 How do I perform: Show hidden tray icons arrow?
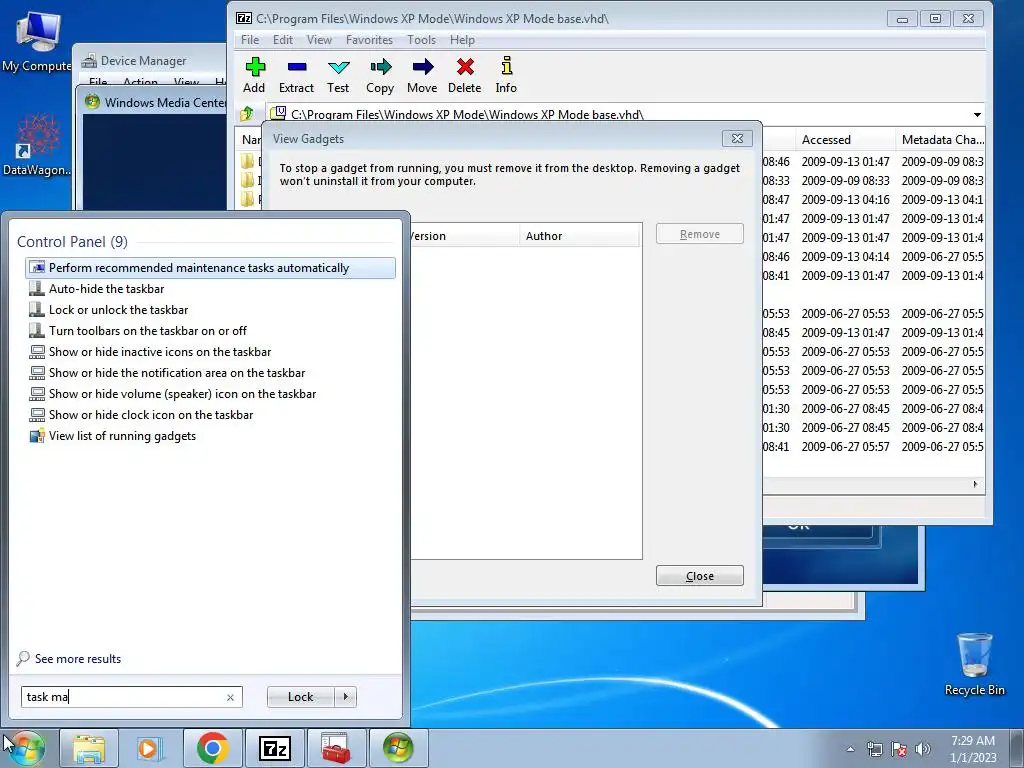850,749
